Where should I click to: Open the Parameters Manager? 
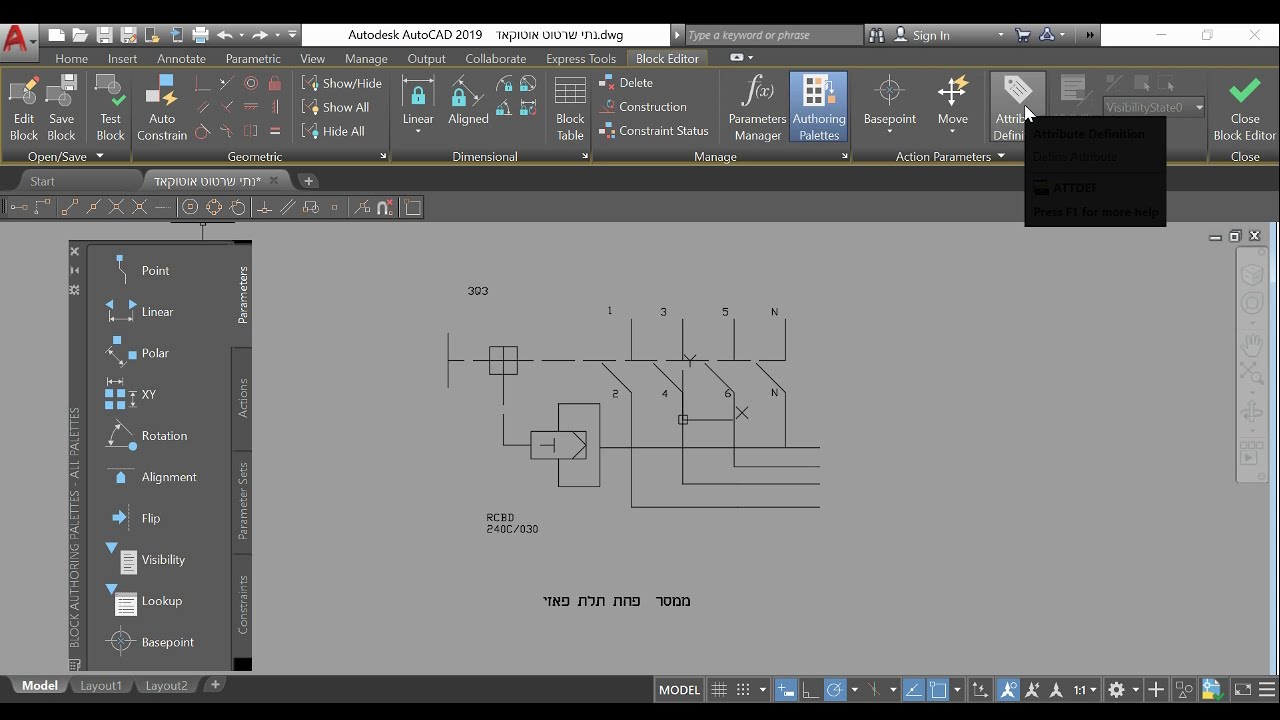point(757,108)
